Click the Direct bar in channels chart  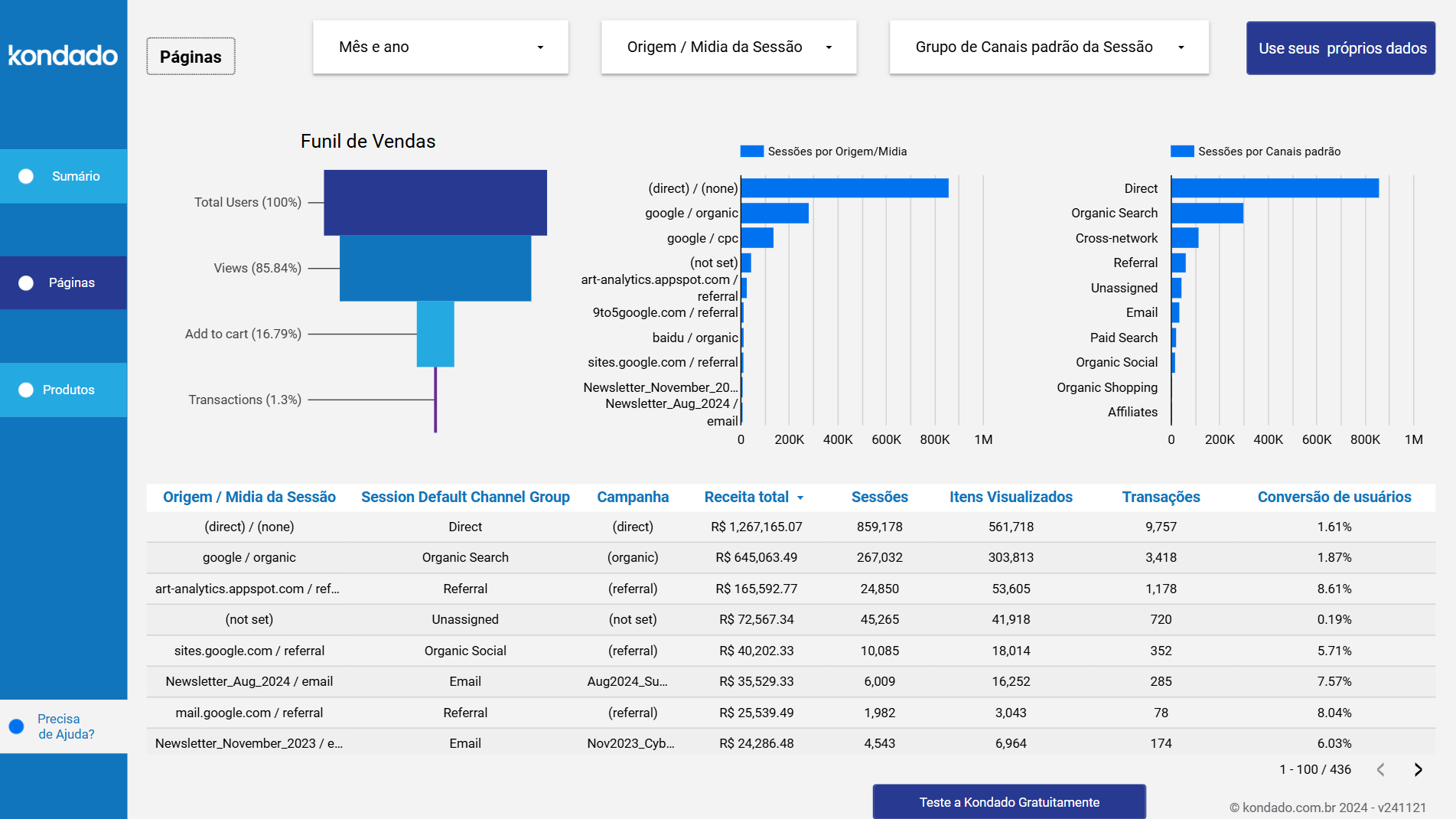pos(1274,188)
